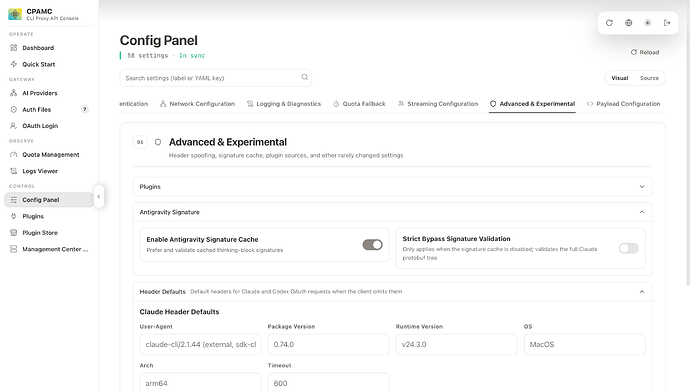Enable Strict Bypass Signature Validation
This screenshot has width=690, height=392.
pyautogui.click(x=628, y=248)
